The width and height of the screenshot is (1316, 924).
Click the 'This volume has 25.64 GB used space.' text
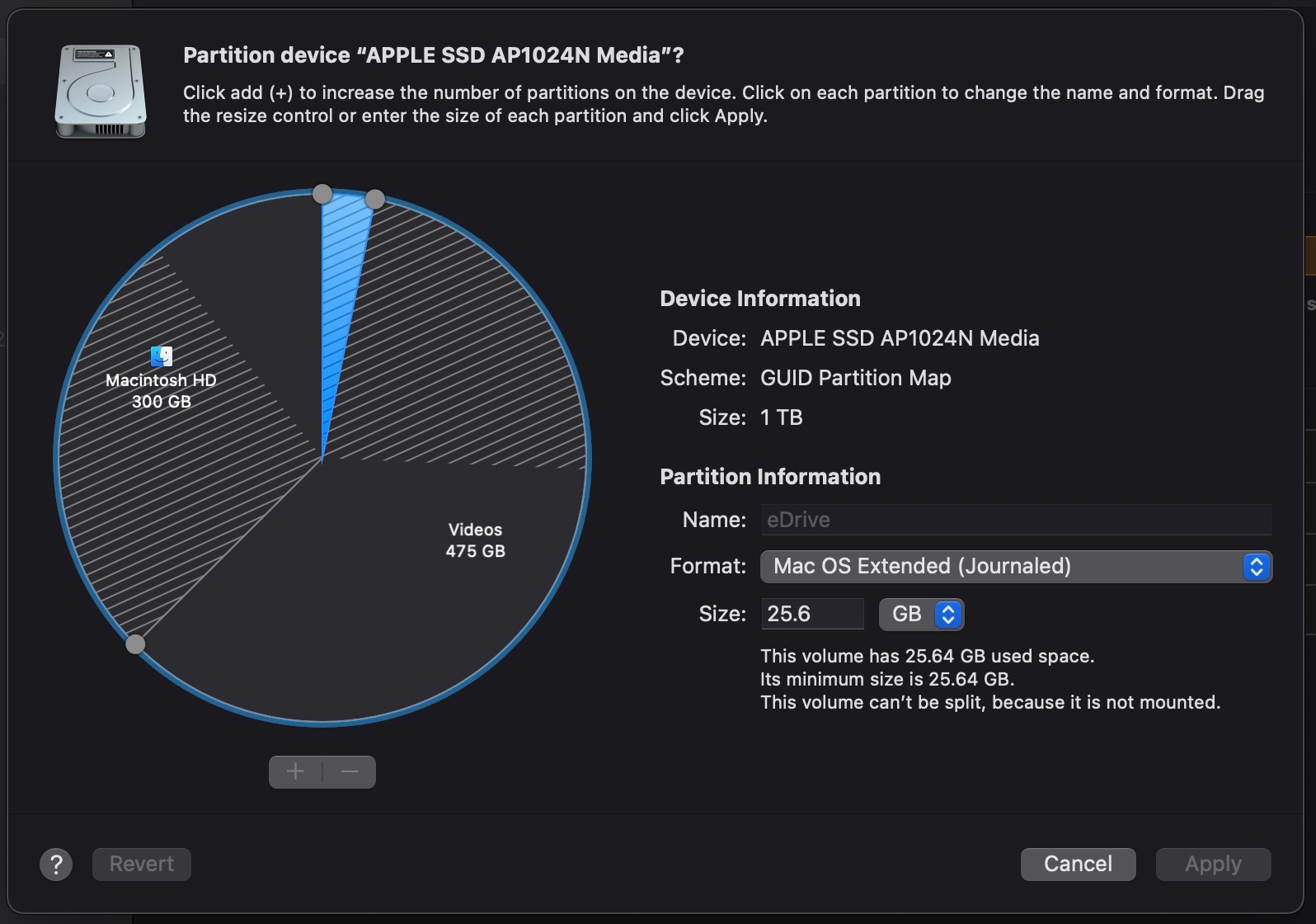(928, 656)
